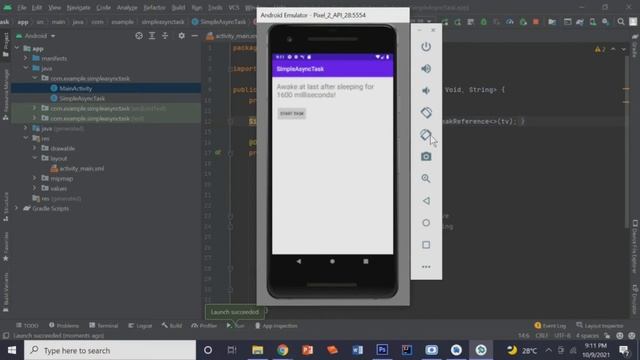Expand the java (generated) folder
Viewport: 640px width, 360px height.
(x=26, y=128)
